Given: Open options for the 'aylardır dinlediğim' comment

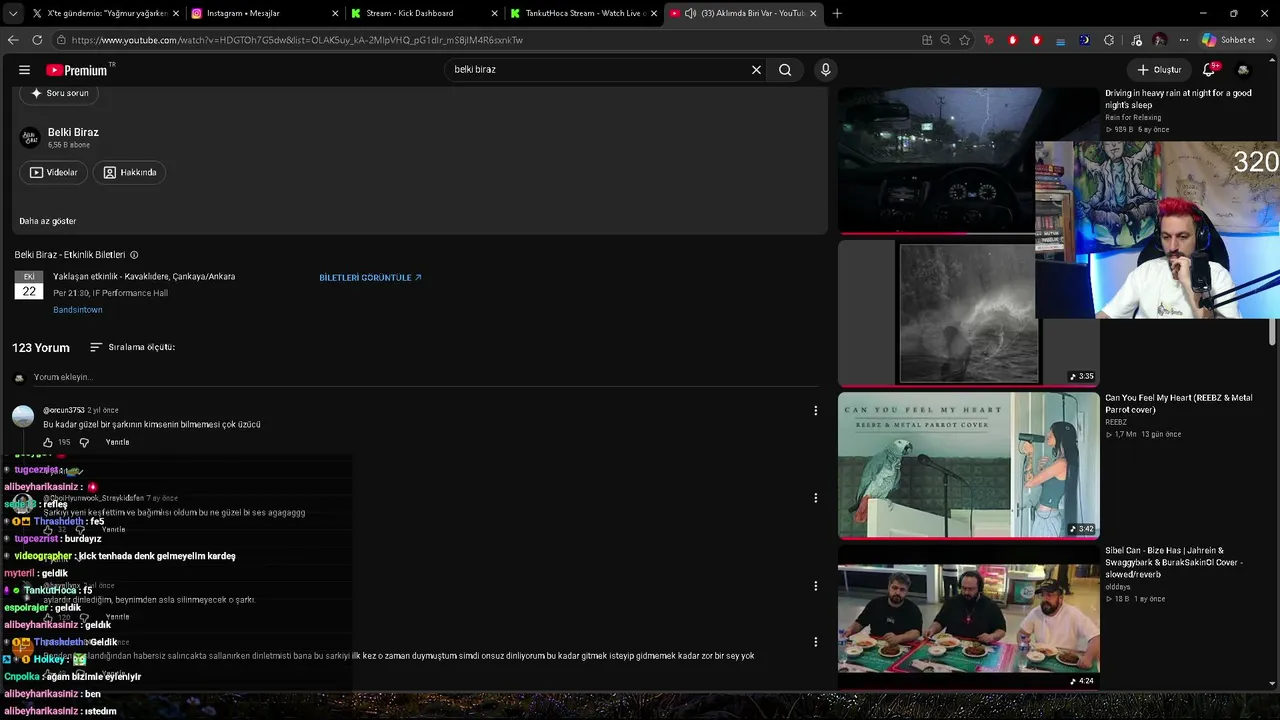Looking at the screenshot, I should [815, 586].
